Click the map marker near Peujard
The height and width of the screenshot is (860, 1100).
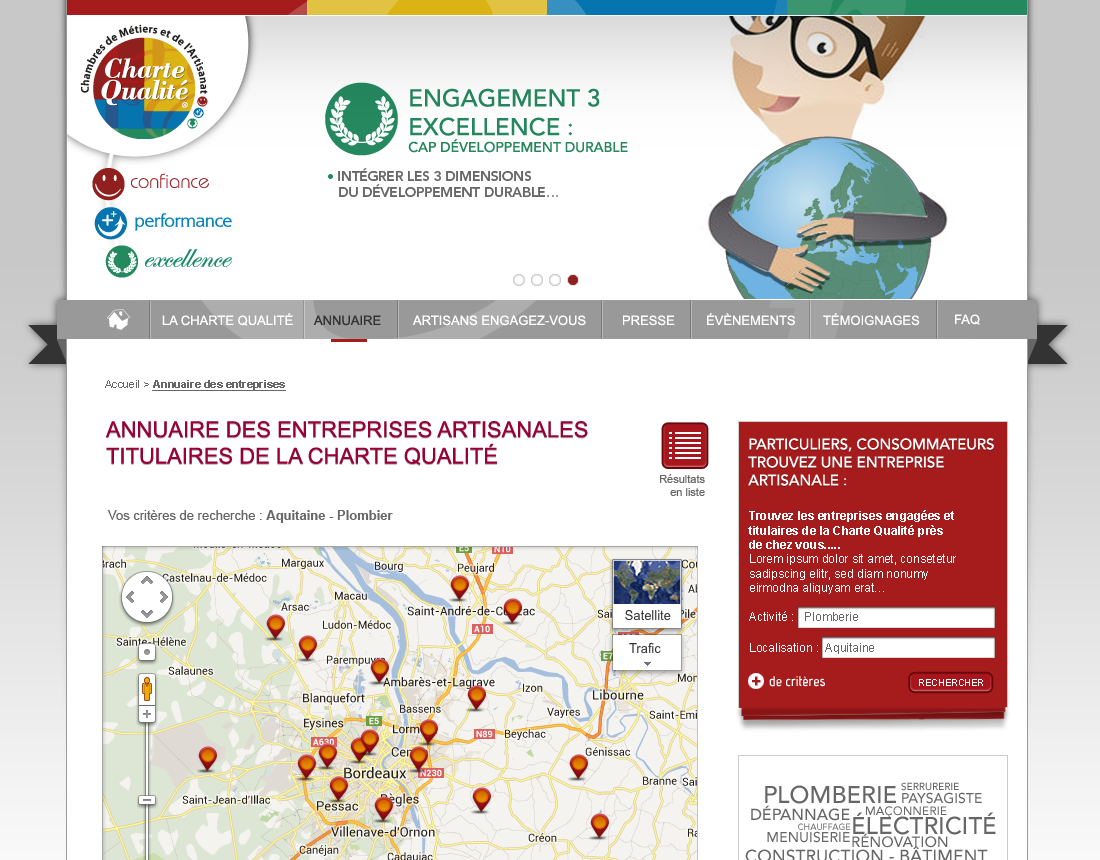(460, 587)
